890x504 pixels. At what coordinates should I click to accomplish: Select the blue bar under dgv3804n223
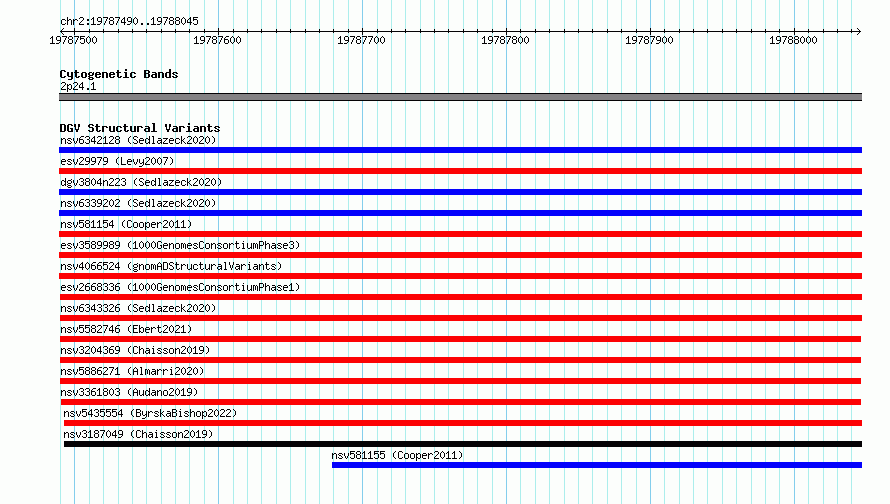point(460,192)
